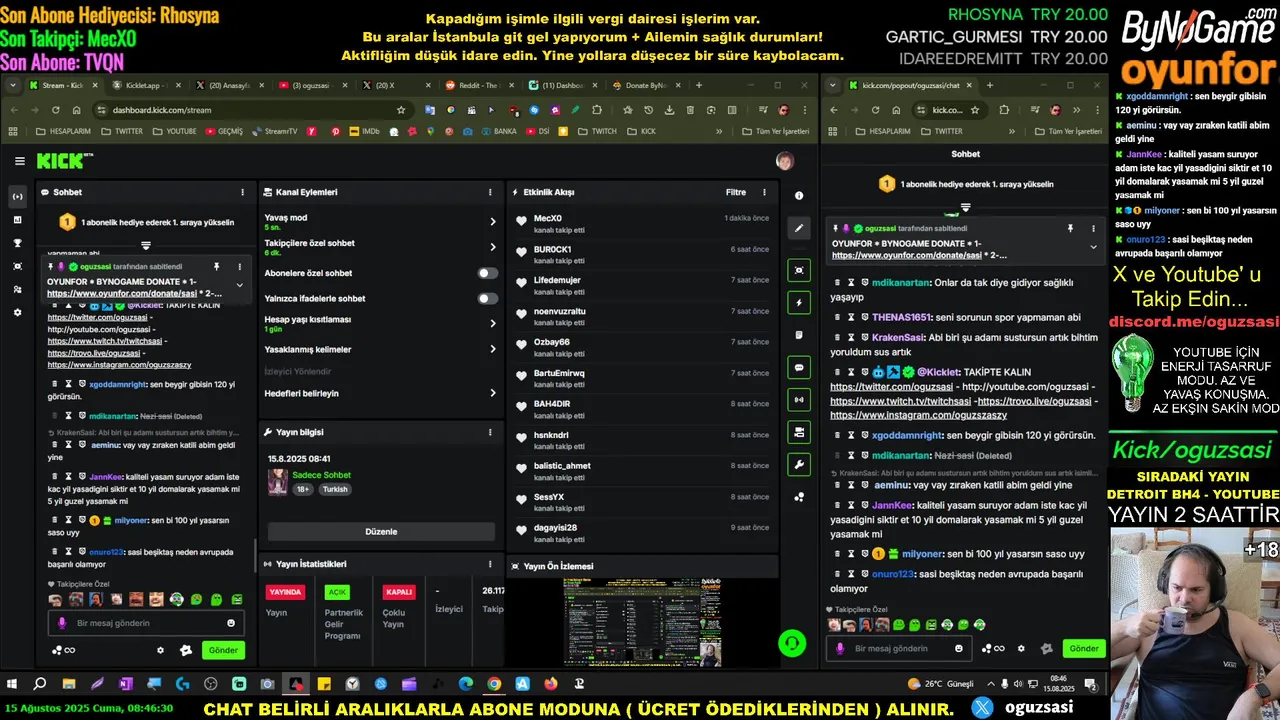Open the tab search dropdown in dashboard browser
Viewport: 1280px width, 720px height.
point(14,85)
